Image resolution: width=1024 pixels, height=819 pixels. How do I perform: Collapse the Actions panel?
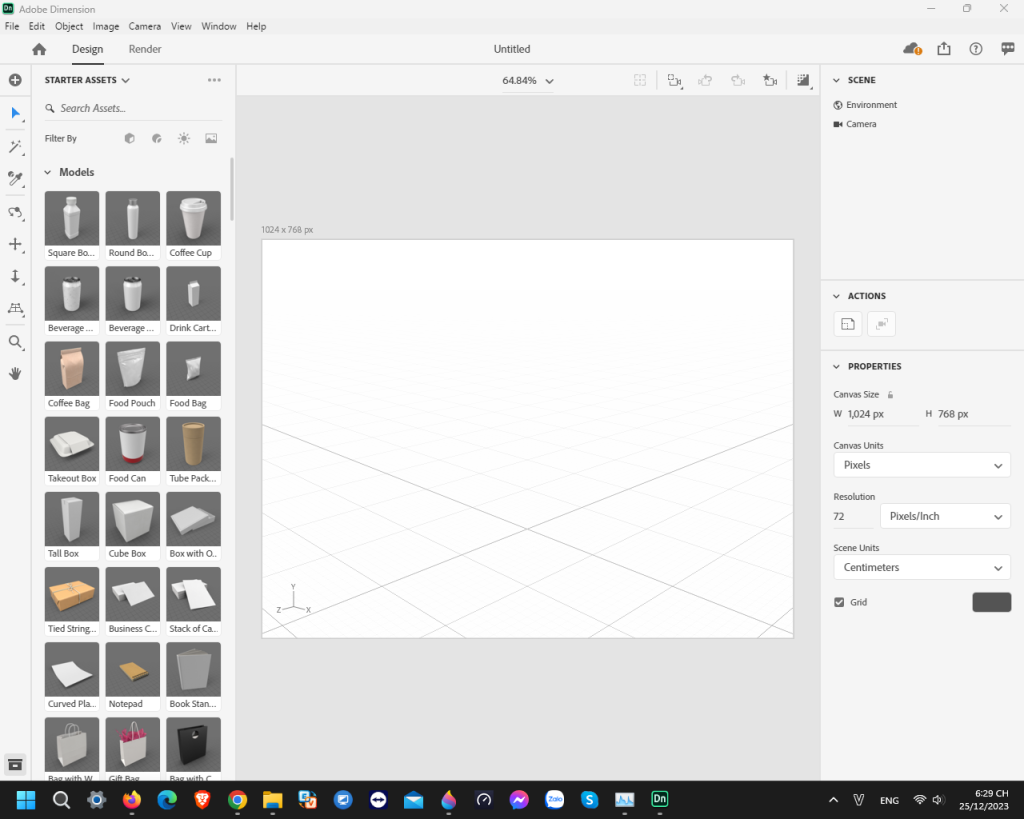[836, 296]
